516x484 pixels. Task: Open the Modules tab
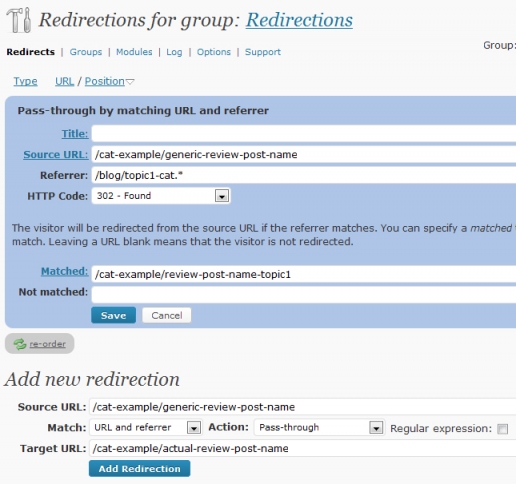tap(134, 52)
